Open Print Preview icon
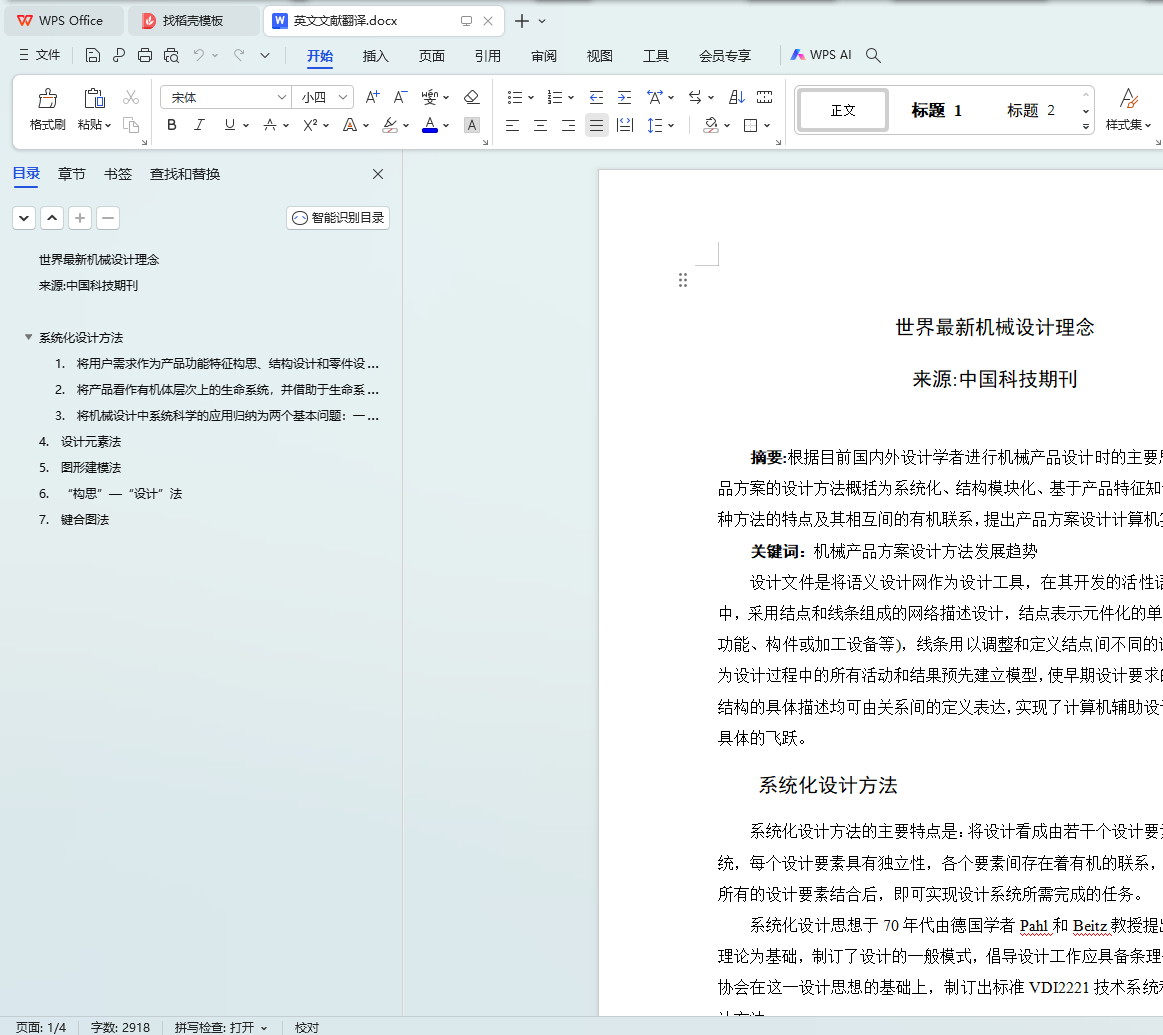This screenshot has height=1035, width=1163. tap(171, 55)
